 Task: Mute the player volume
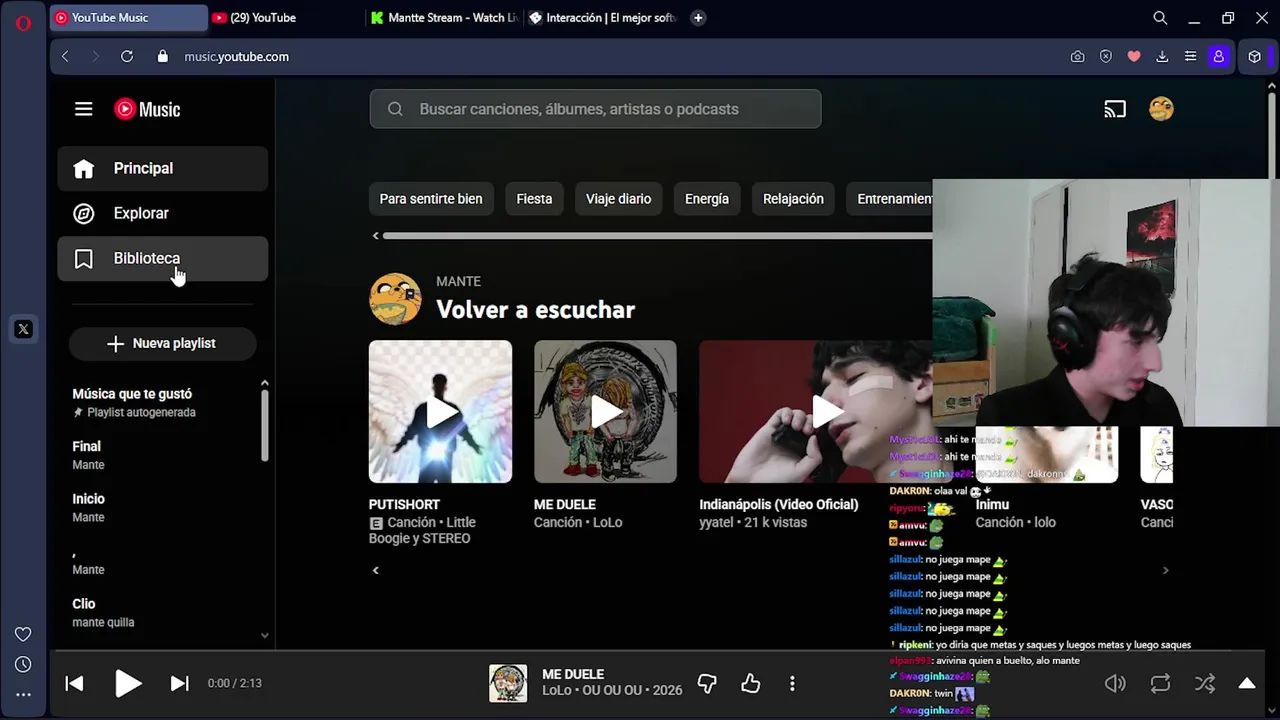[1115, 684]
